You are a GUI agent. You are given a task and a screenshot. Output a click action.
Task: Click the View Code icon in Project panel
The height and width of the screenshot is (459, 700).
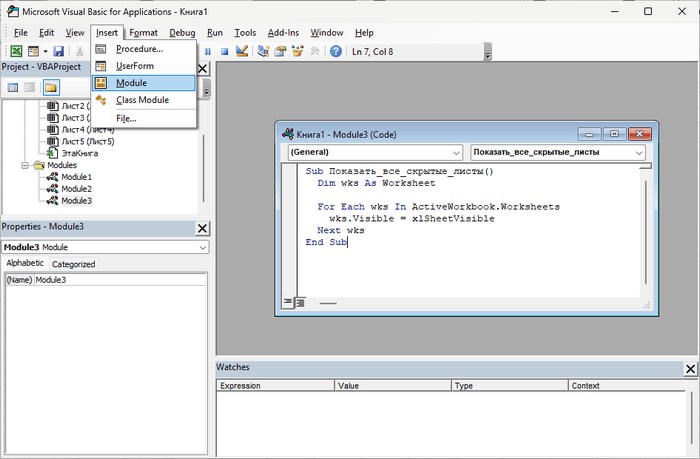(x=13, y=87)
